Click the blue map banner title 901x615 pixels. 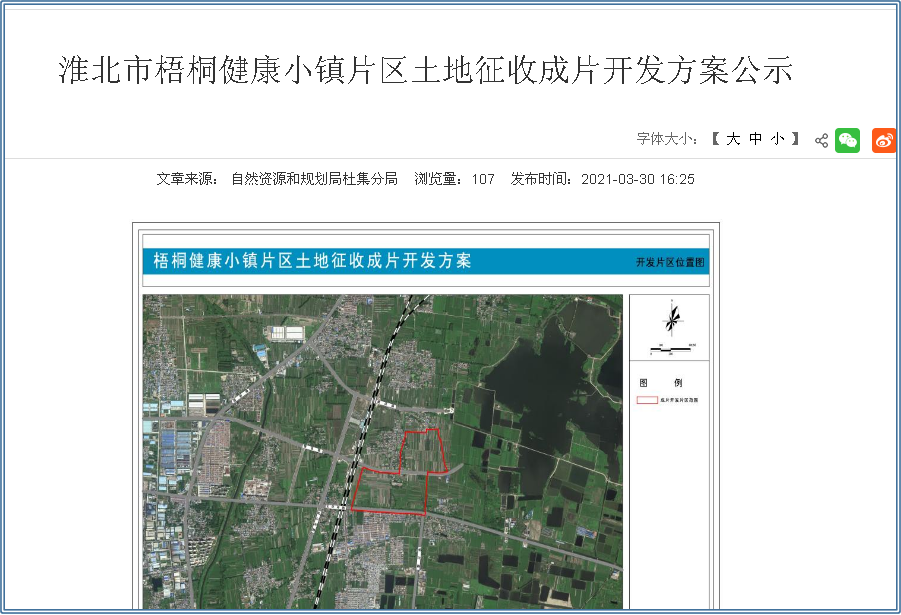tap(312, 262)
